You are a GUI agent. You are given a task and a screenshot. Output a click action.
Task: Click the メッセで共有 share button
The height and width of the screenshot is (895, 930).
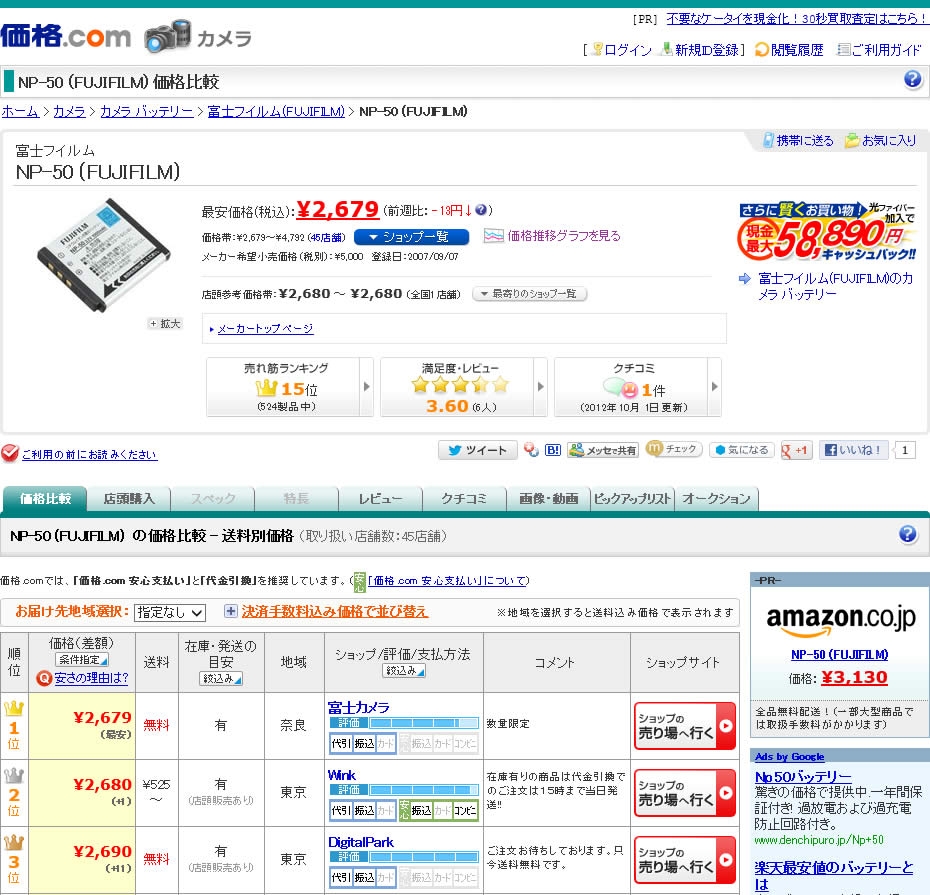click(603, 450)
